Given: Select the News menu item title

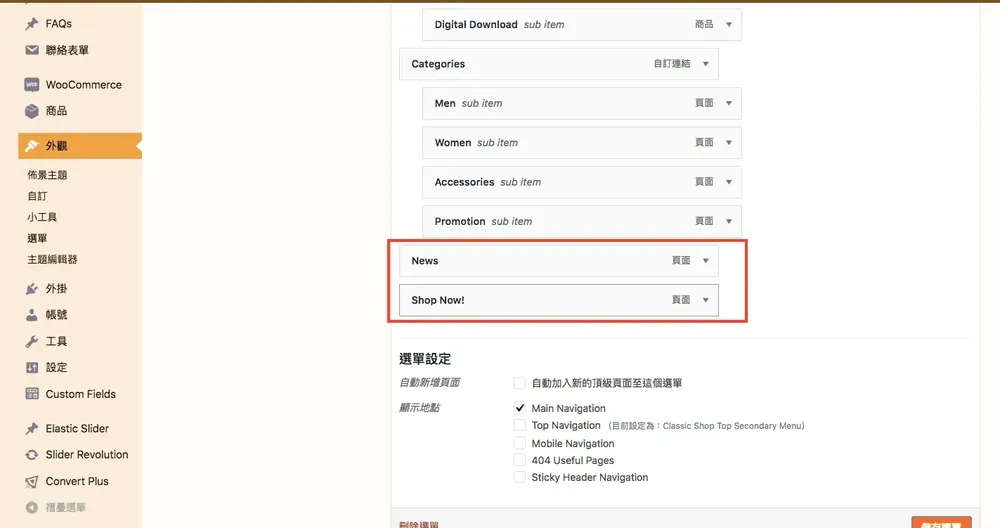Looking at the screenshot, I should (425, 261).
